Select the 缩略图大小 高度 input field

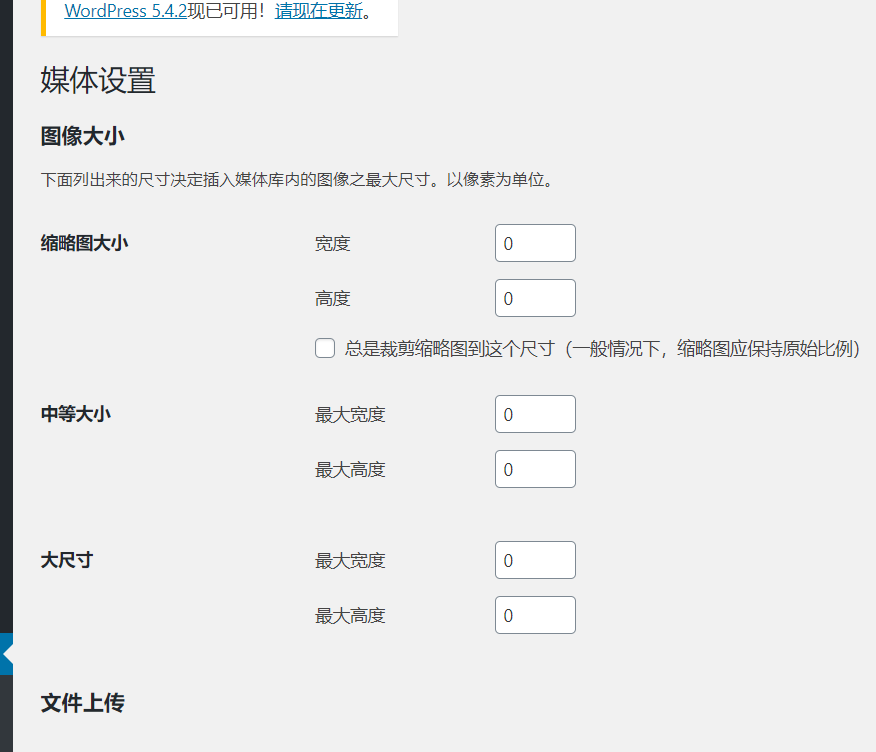(535, 298)
